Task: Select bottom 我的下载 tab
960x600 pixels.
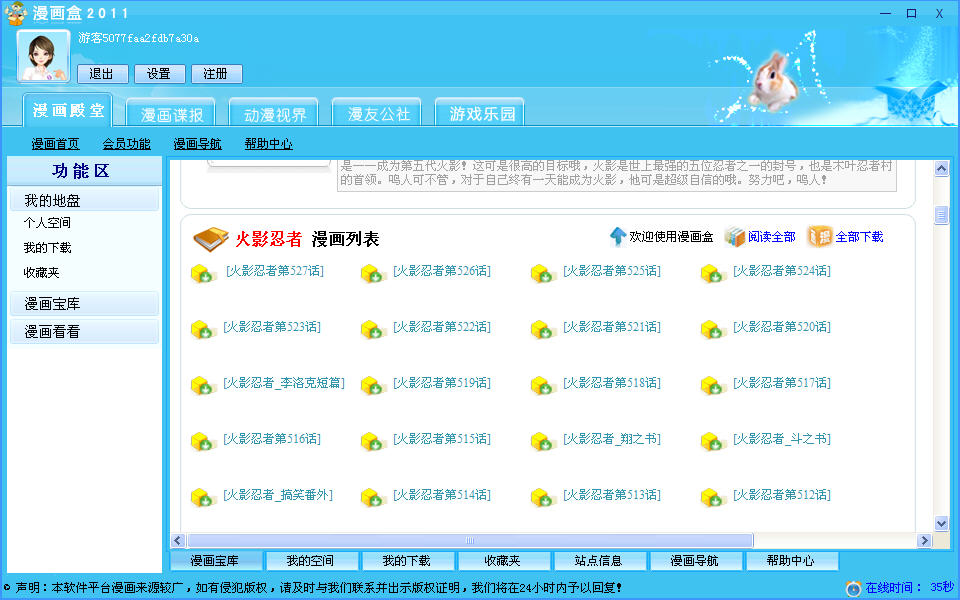Action: point(407,560)
